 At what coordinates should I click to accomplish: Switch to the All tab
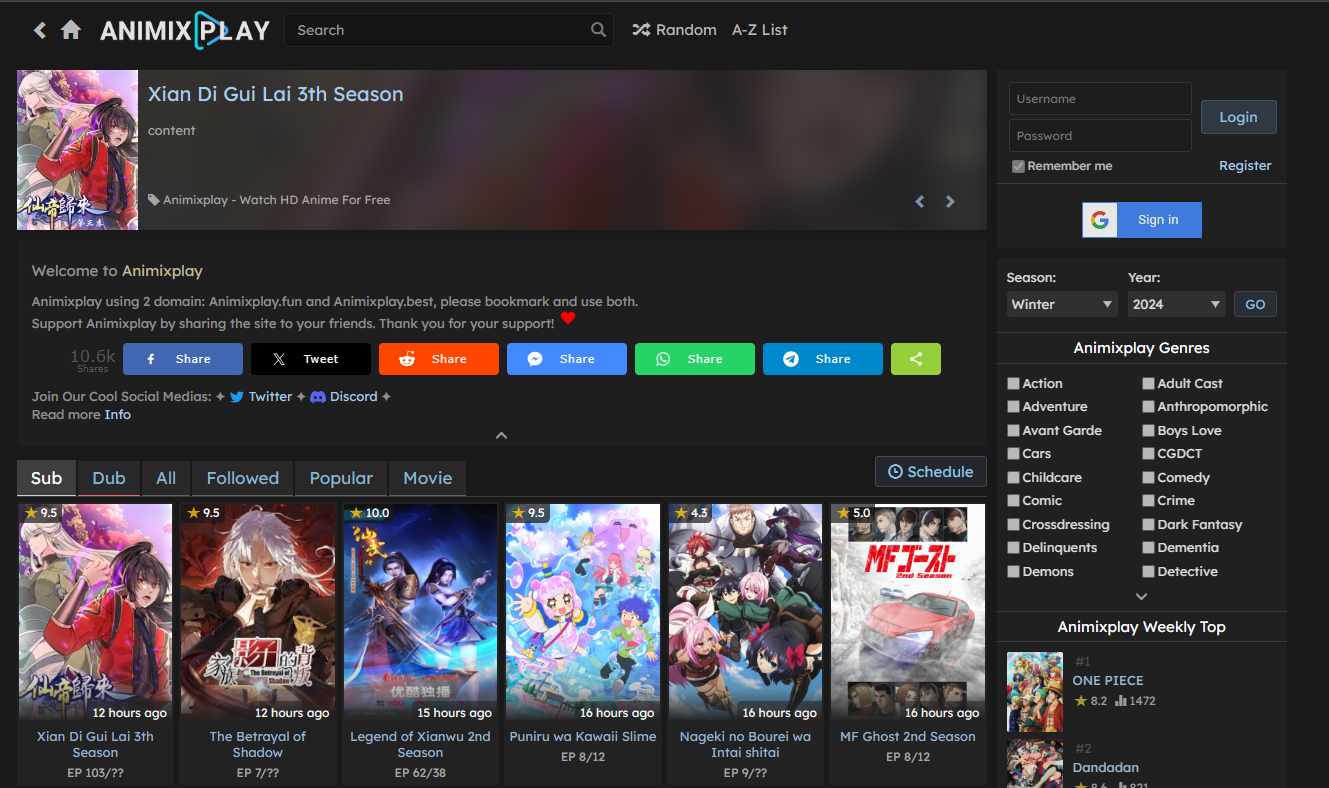[x=166, y=478]
